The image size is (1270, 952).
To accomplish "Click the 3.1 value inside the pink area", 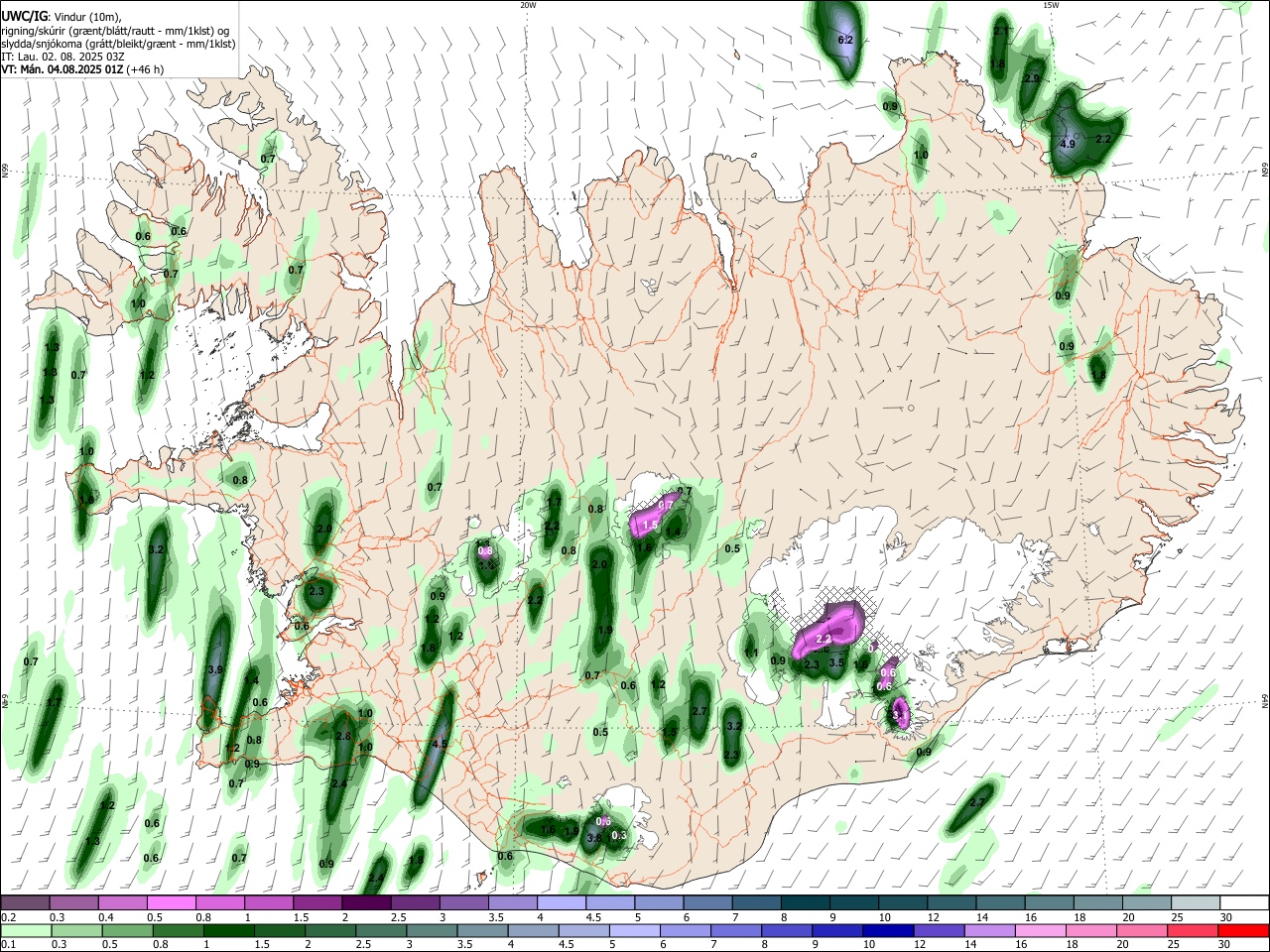I will click(x=899, y=713).
